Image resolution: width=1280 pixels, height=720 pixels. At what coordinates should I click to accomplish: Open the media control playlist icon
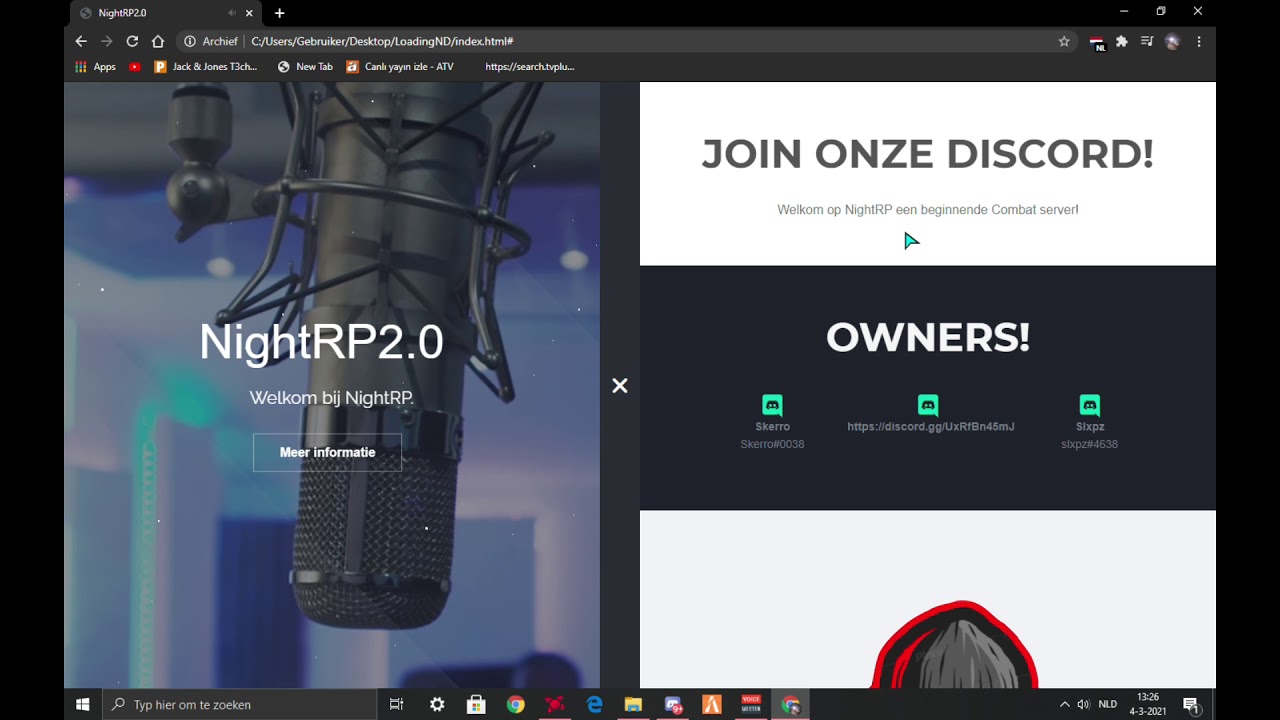pyautogui.click(x=1147, y=41)
